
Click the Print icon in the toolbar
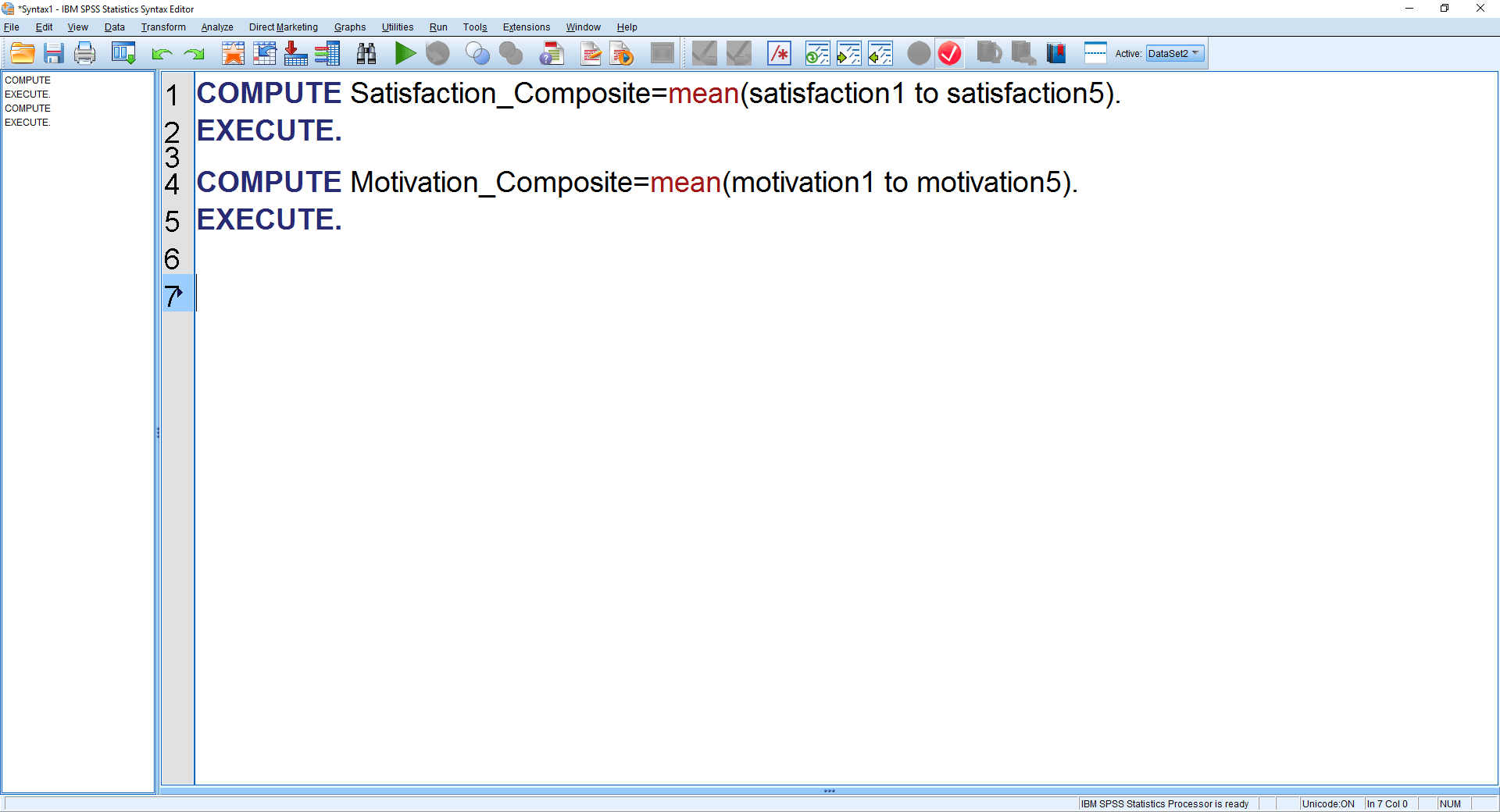(85, 53)
